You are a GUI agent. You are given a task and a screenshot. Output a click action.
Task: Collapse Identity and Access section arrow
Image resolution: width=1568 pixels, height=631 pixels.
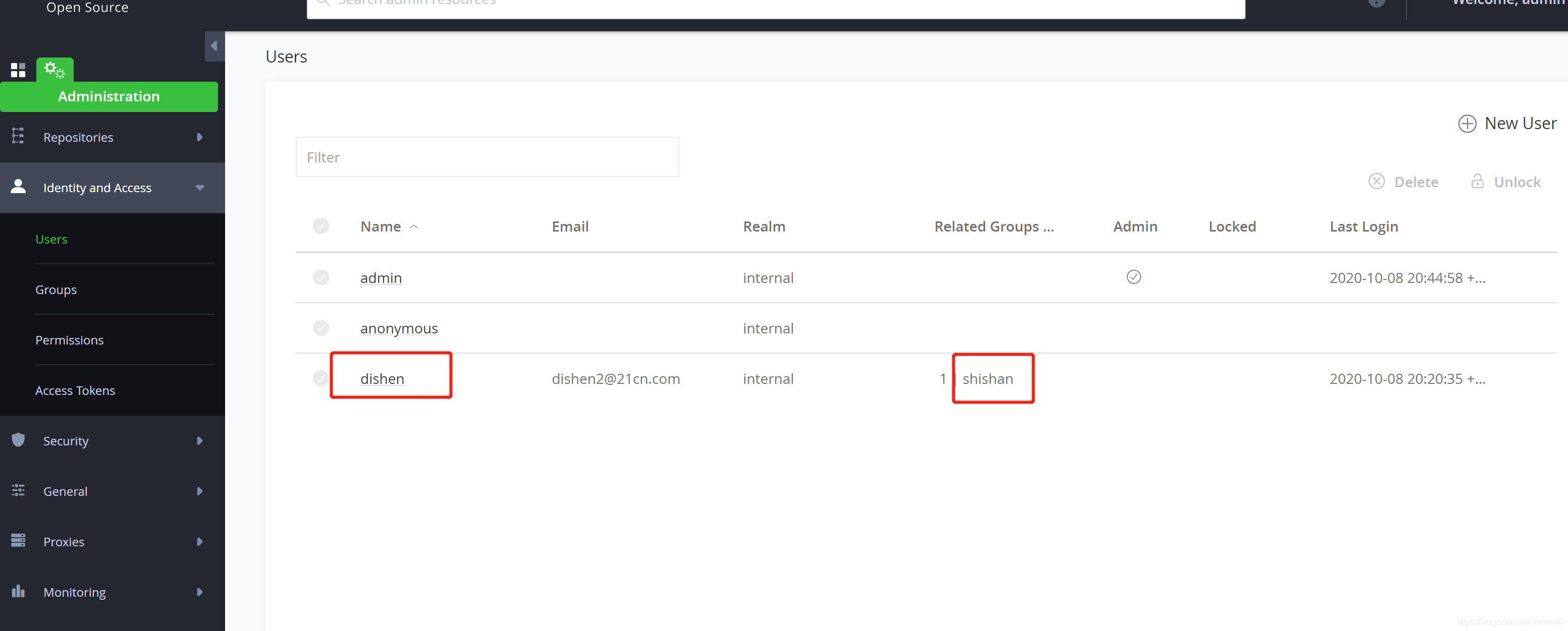coord(200,188)
